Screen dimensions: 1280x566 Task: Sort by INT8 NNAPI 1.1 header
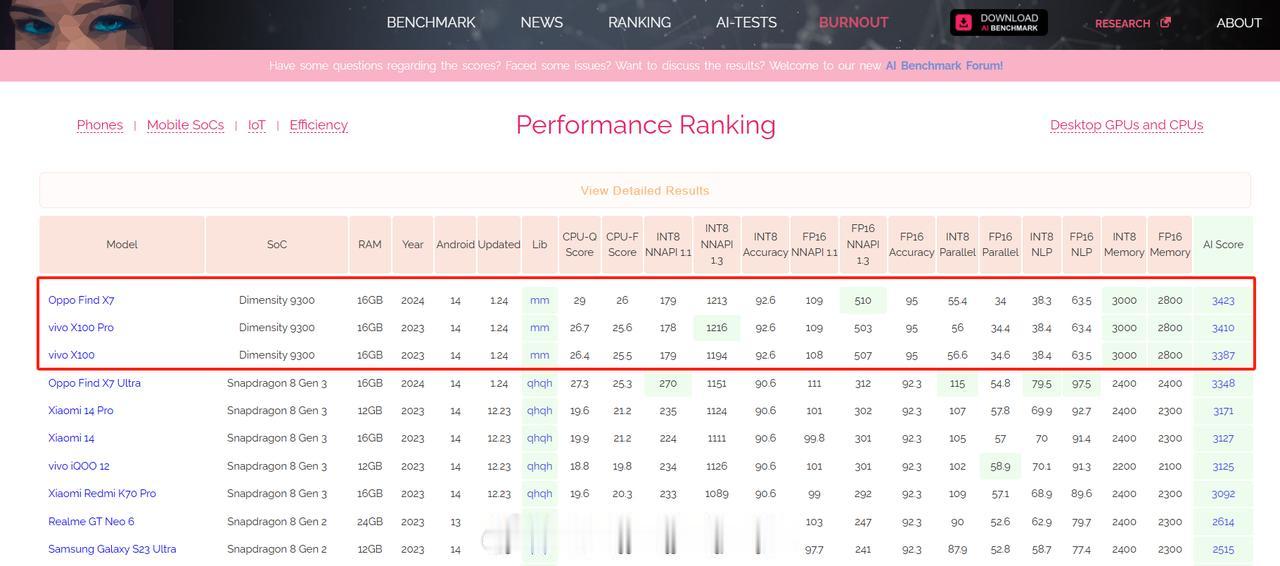[x=668, y=244]
